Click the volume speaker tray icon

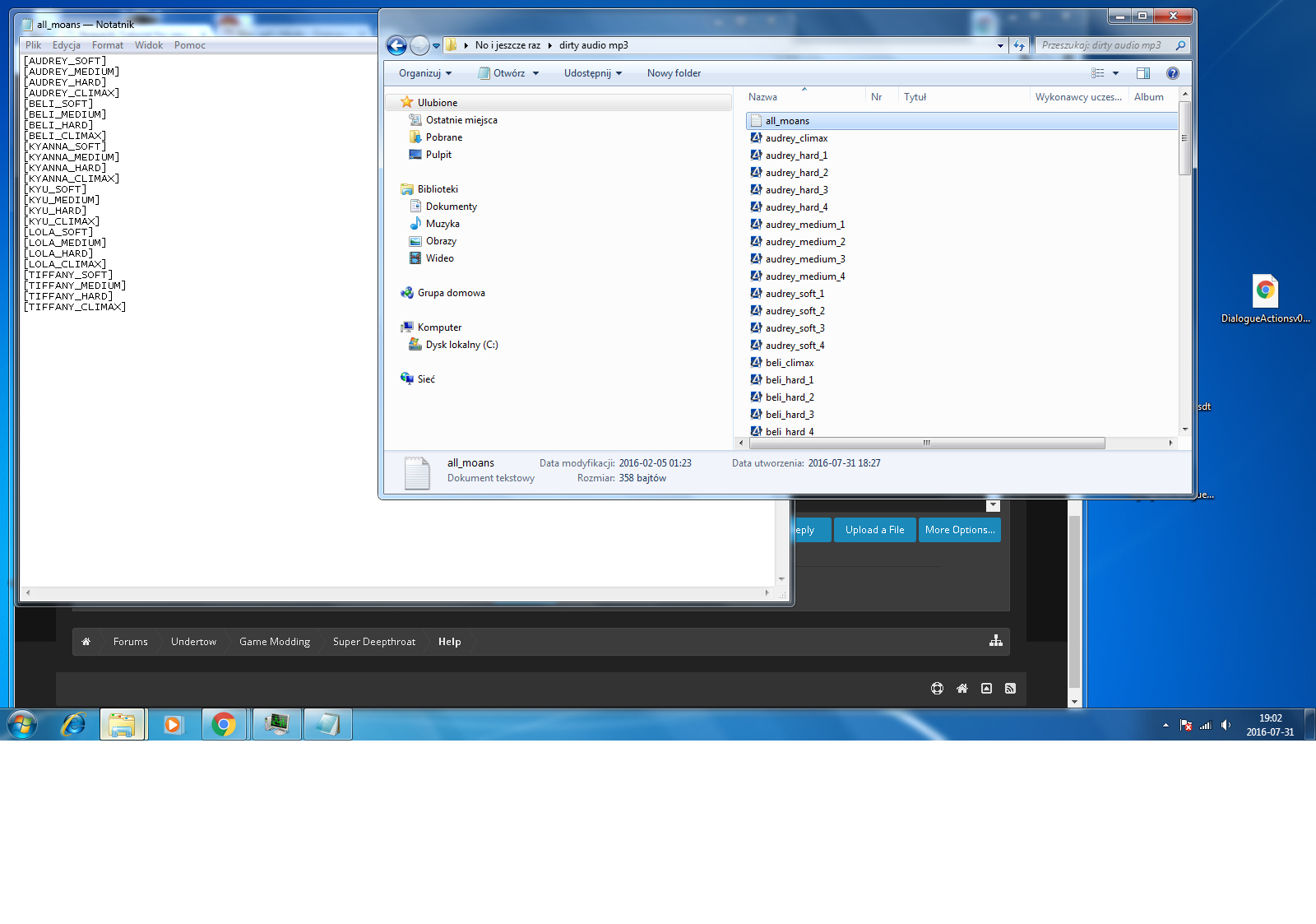click(1226, 725)
